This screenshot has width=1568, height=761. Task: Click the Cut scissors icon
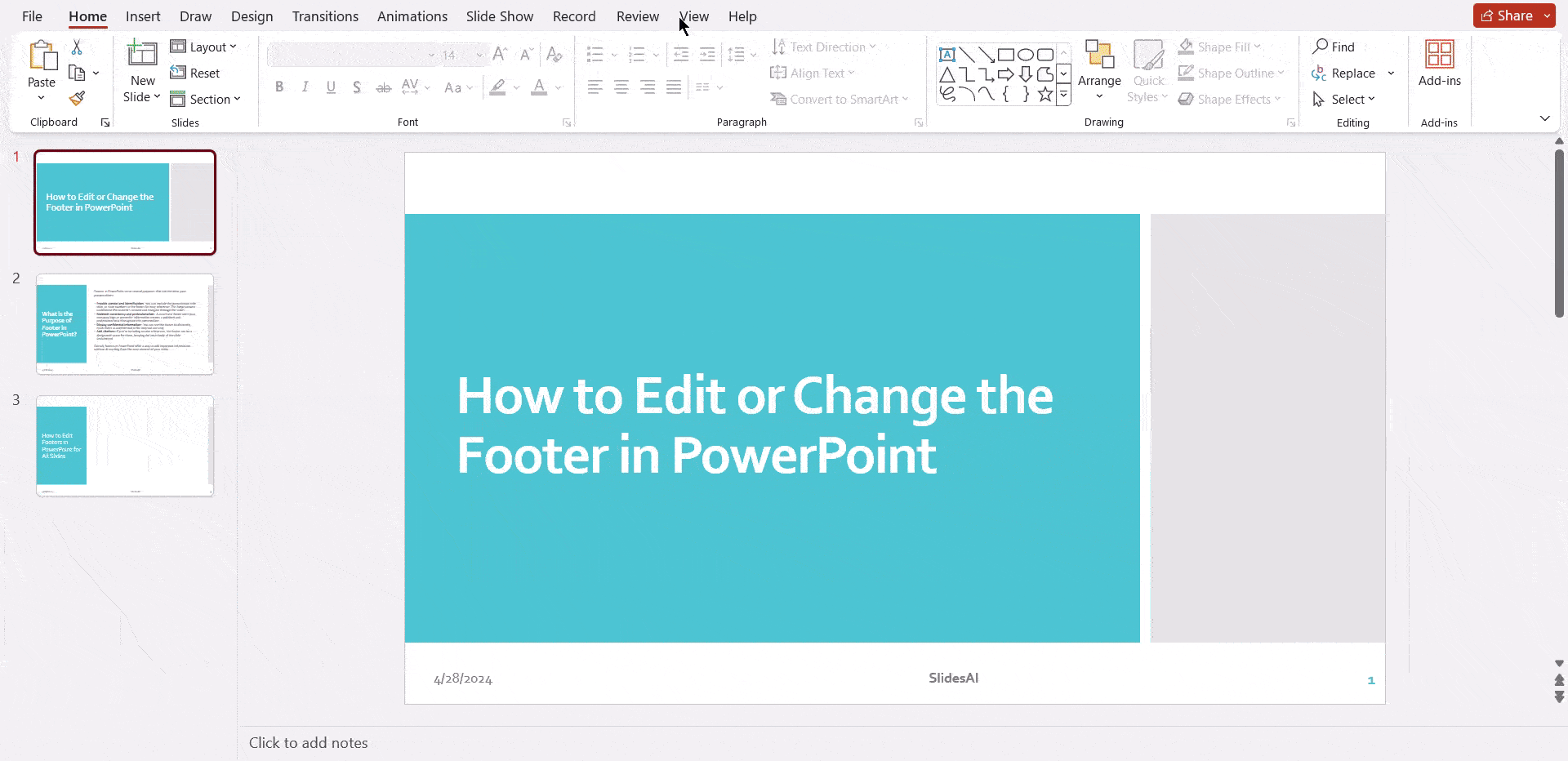tap(77, 47)
